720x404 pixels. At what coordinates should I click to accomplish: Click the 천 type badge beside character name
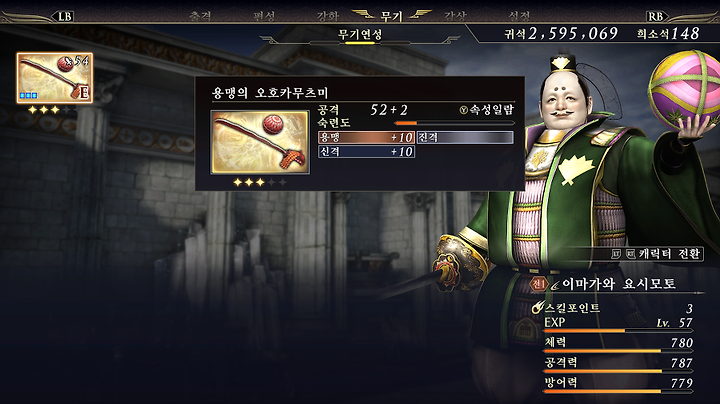point(539,284)
